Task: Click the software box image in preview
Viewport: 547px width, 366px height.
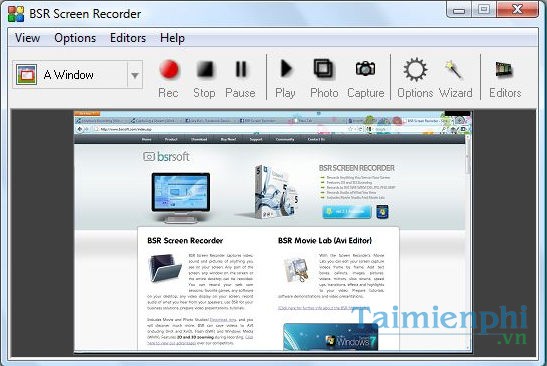Action: point(276,192)
